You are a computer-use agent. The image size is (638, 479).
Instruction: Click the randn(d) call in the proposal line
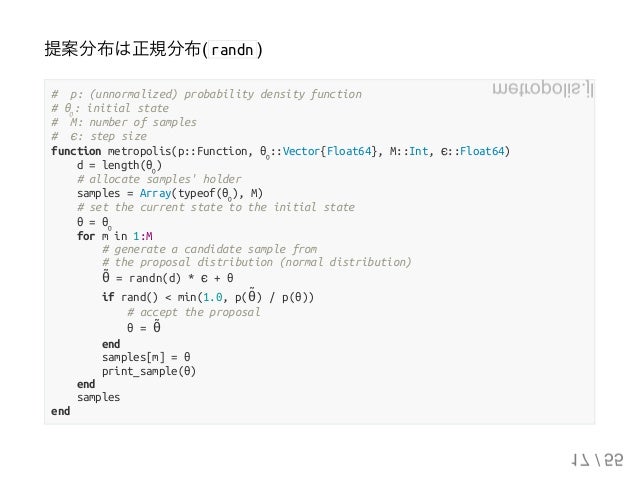[x=155, y=278]
